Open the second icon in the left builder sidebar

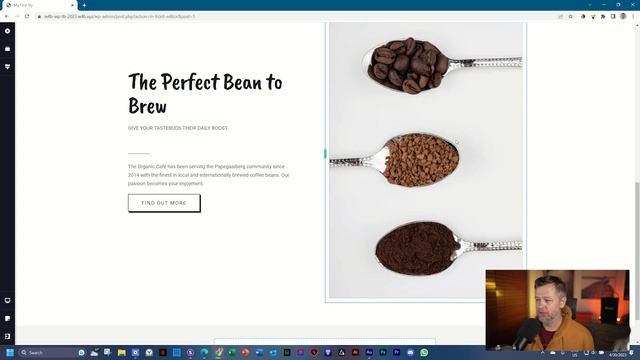pyautogui.click(x=7, y=49)
